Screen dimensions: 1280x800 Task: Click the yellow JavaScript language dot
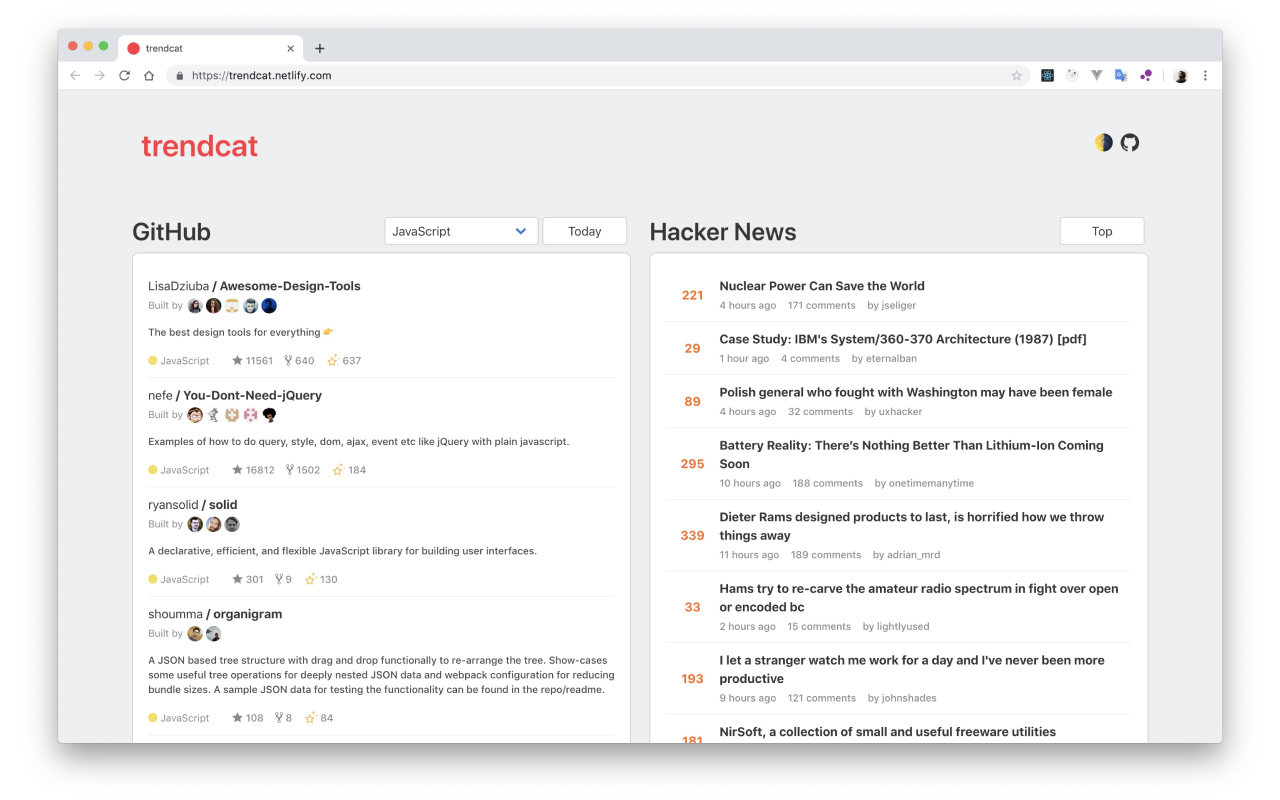[152, 360]
